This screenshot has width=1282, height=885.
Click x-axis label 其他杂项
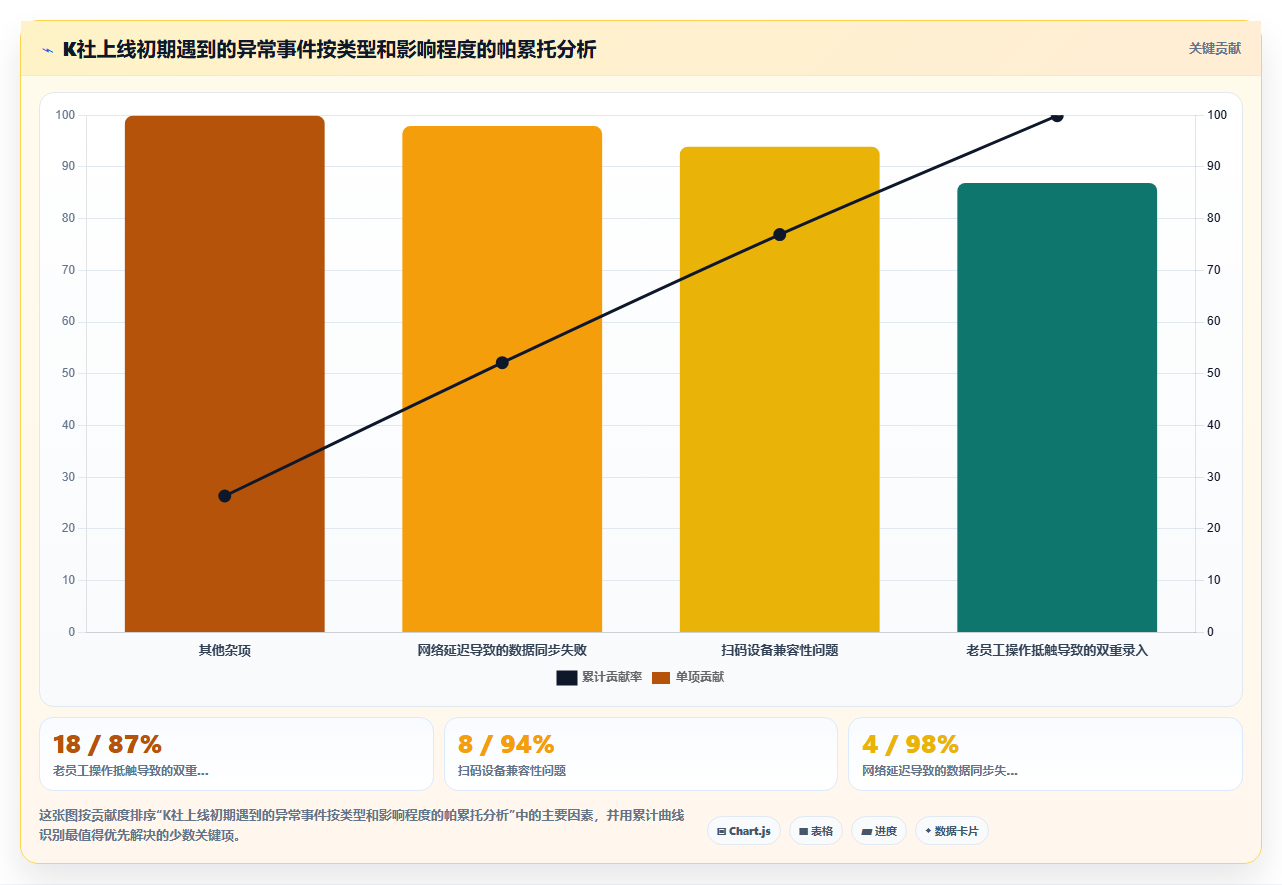click(225, 650)
